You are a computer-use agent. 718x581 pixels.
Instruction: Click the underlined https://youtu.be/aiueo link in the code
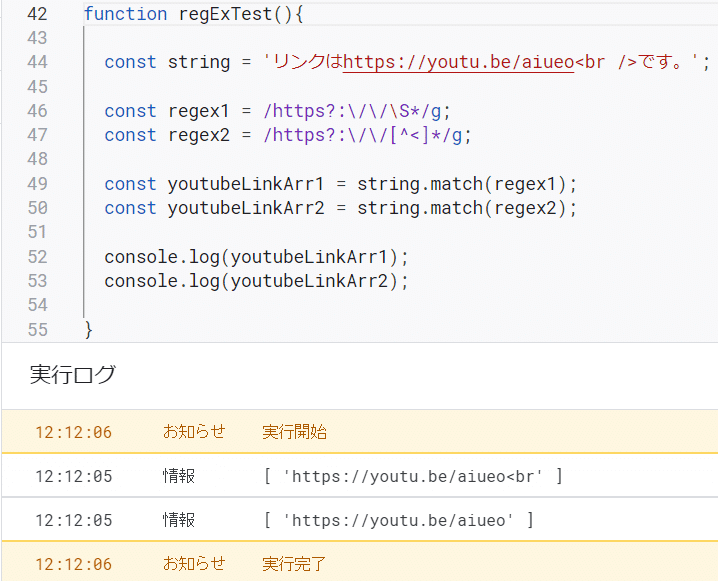pos(458,62)
